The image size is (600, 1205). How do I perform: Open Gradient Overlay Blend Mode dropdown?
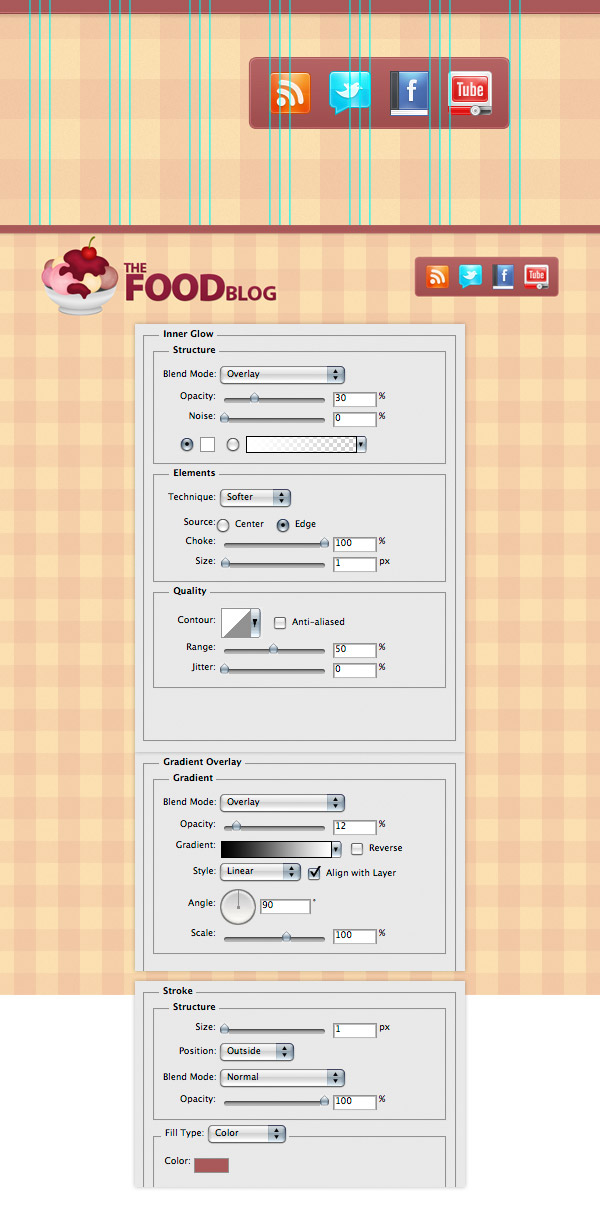282,802
